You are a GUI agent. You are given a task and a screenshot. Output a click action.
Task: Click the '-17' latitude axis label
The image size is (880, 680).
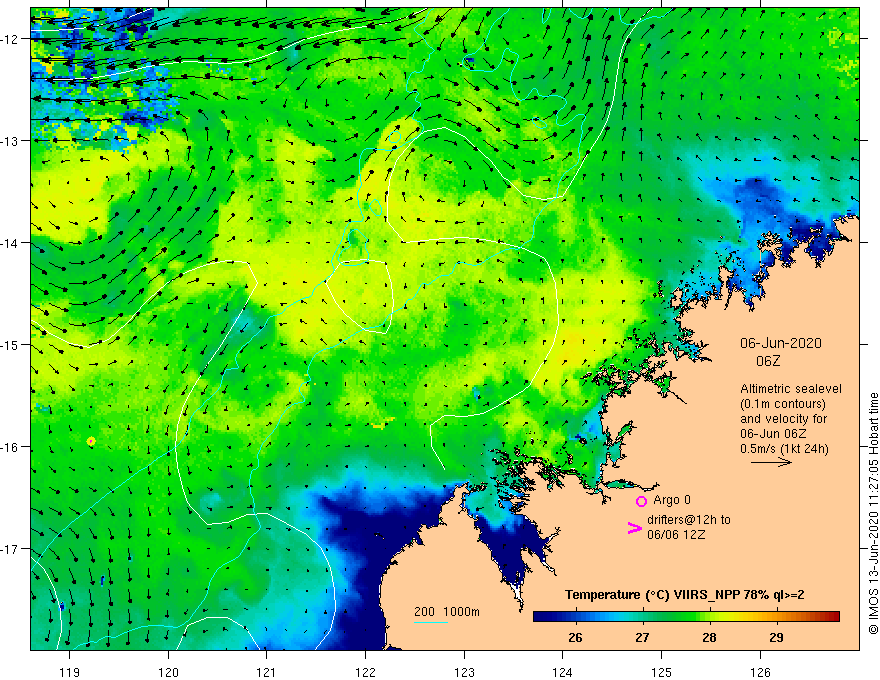[11, 549]
